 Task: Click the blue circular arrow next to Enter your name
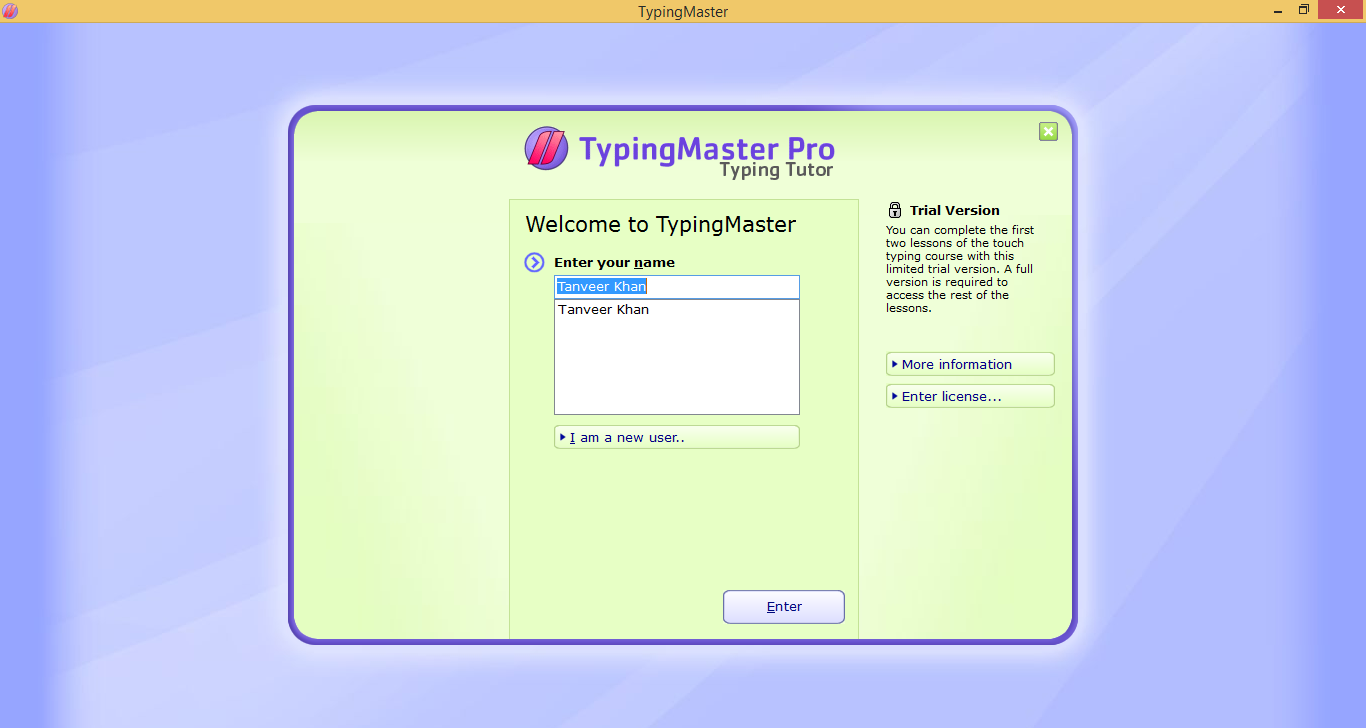coord(534,262)
